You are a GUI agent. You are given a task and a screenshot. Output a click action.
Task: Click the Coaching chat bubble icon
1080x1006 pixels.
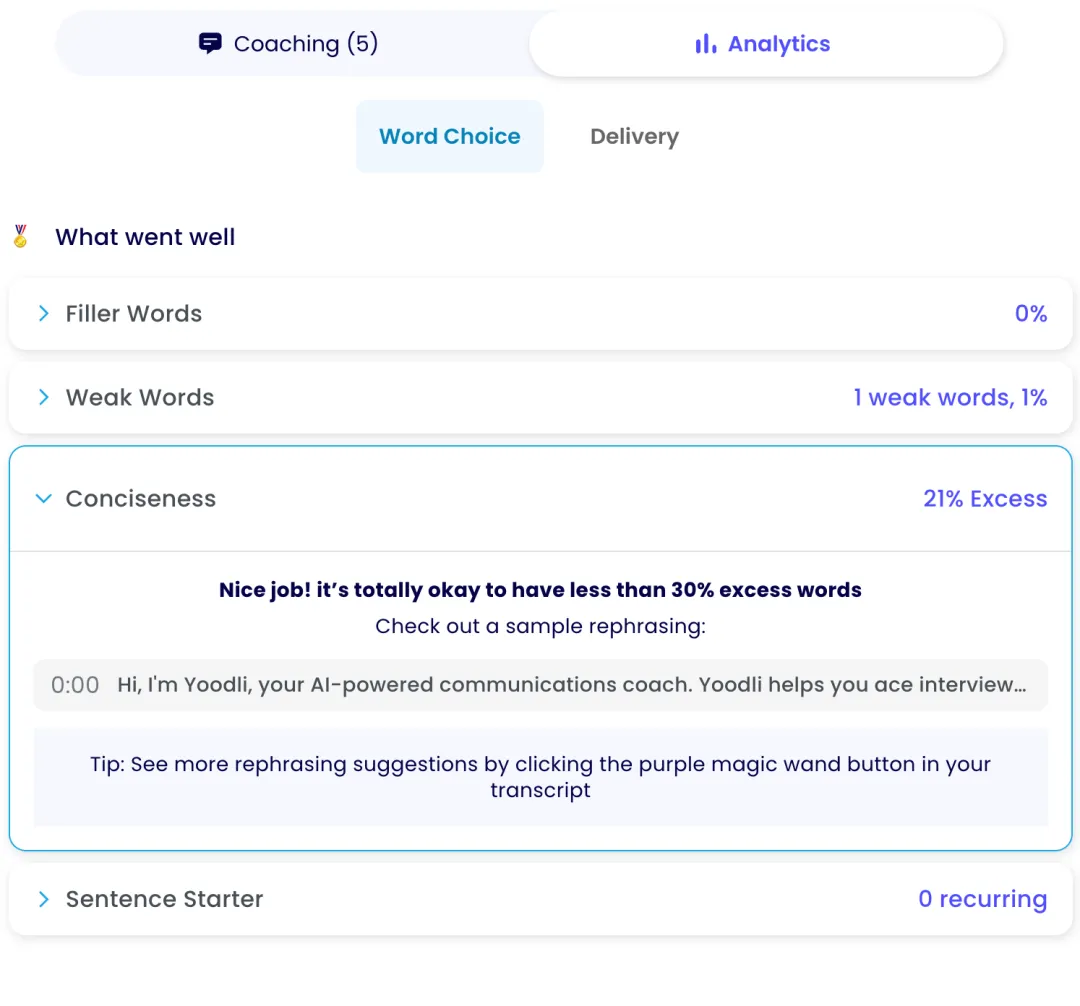[210, 43]
